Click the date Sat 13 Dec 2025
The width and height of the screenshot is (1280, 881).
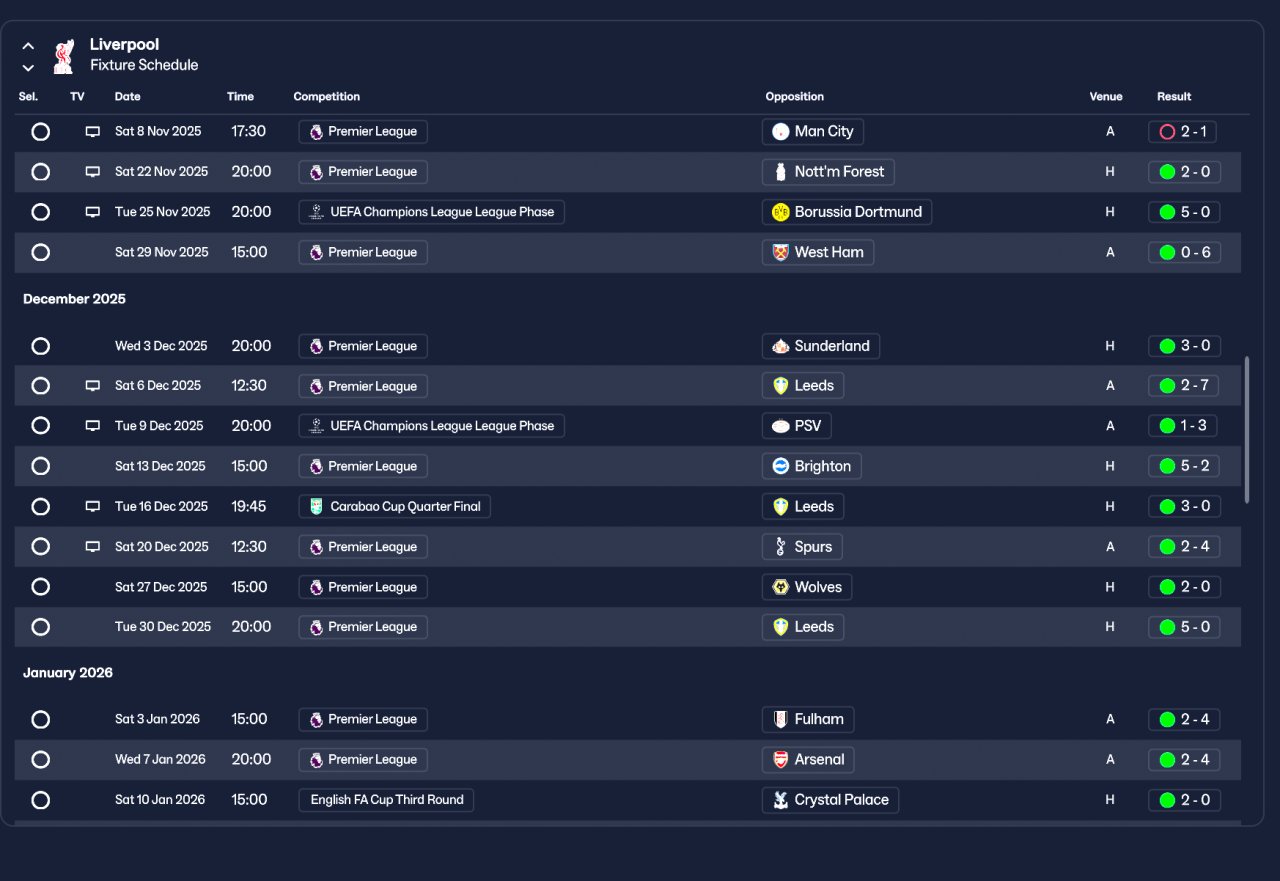coord(160,466)
